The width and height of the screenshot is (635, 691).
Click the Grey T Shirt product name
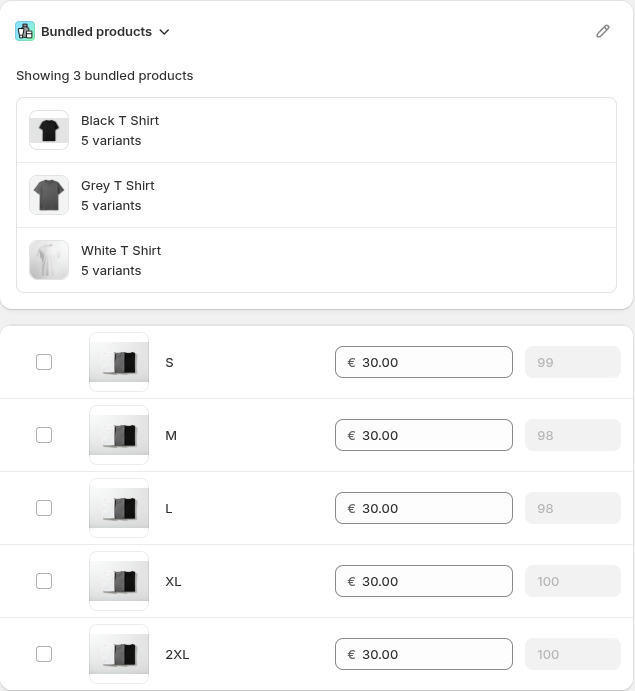(x=118, y=186)
